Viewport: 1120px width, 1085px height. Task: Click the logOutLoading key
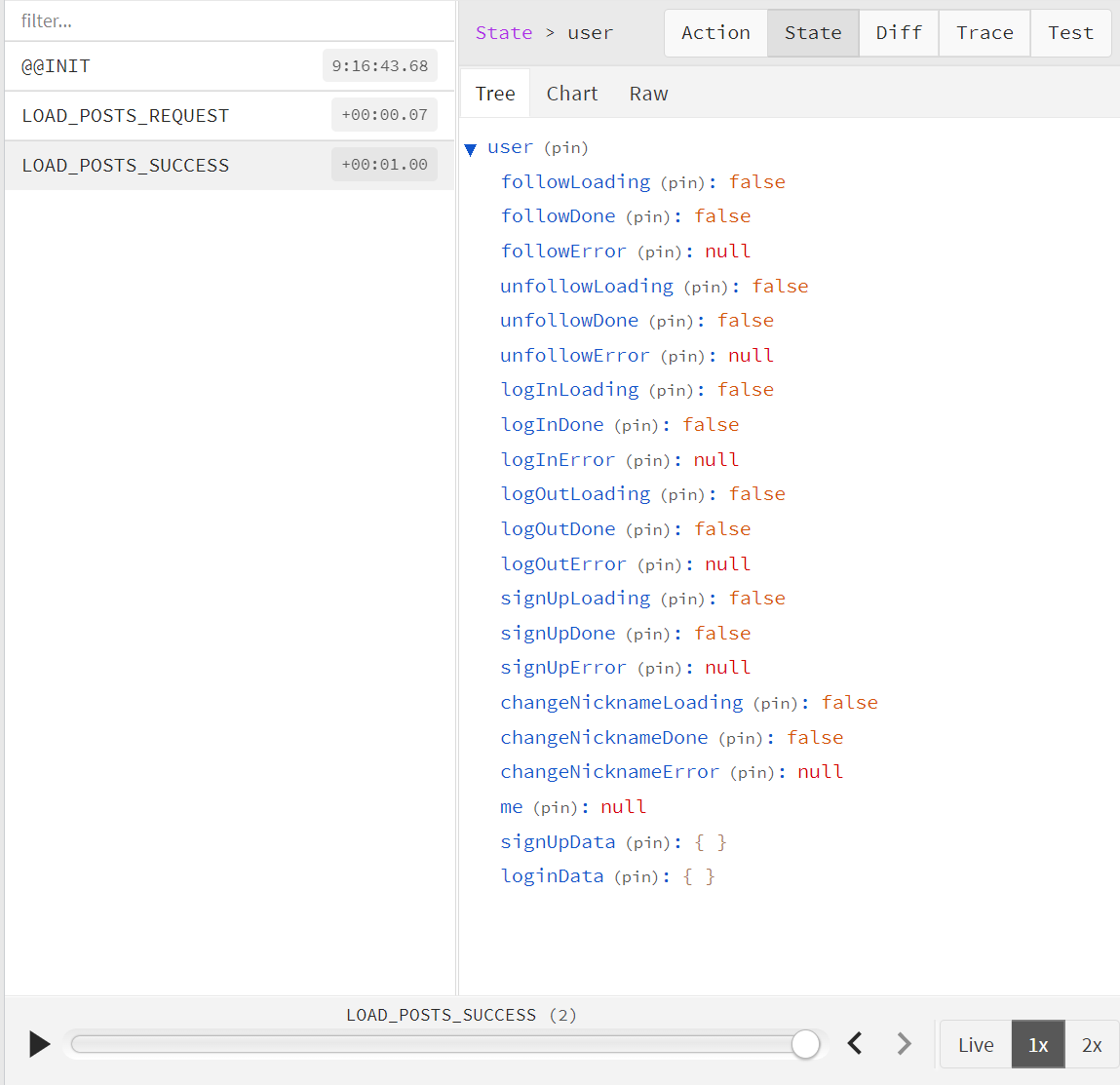coord(575,494)
